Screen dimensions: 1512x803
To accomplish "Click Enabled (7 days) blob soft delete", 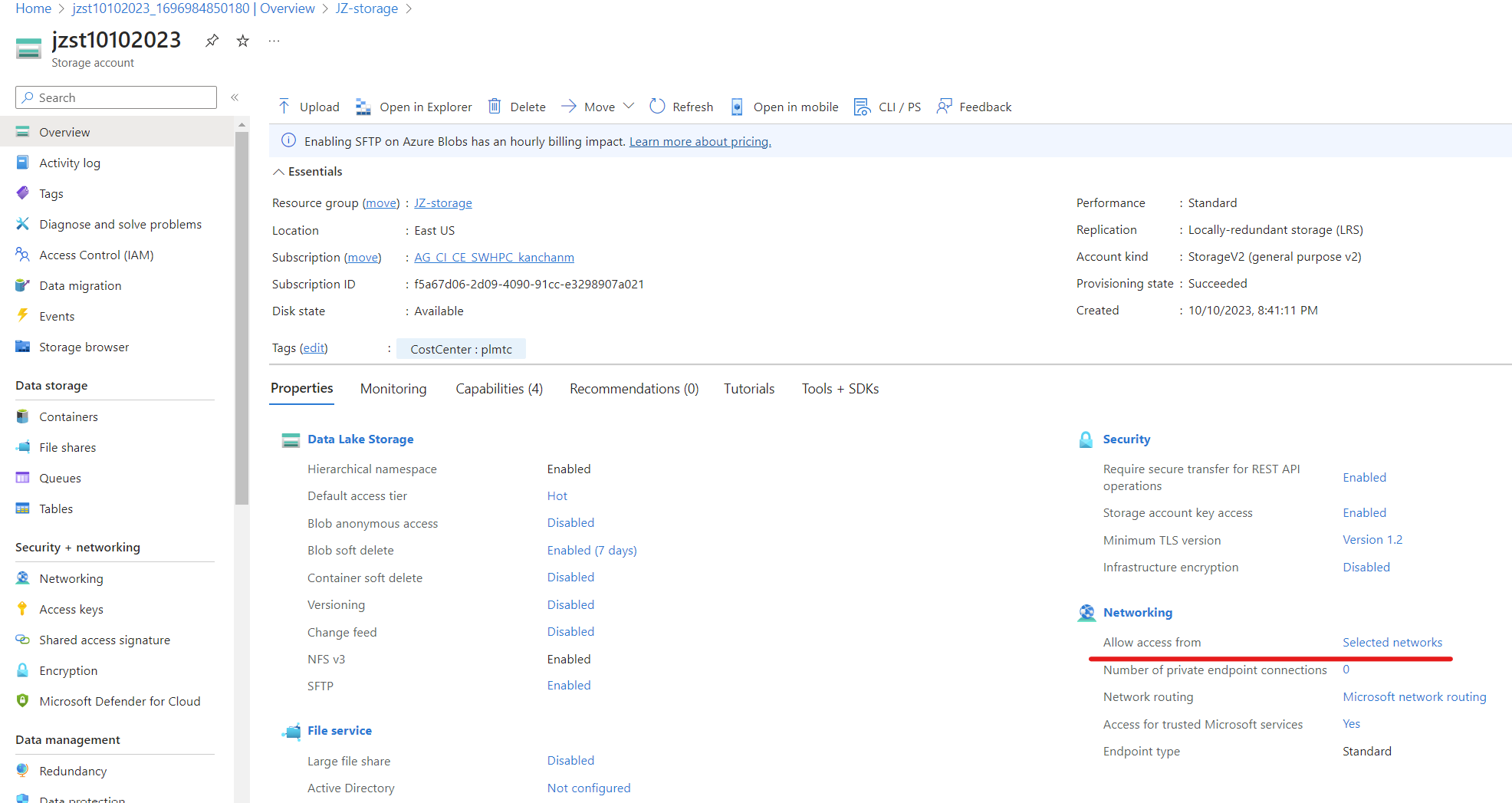I will coord(592,550).
